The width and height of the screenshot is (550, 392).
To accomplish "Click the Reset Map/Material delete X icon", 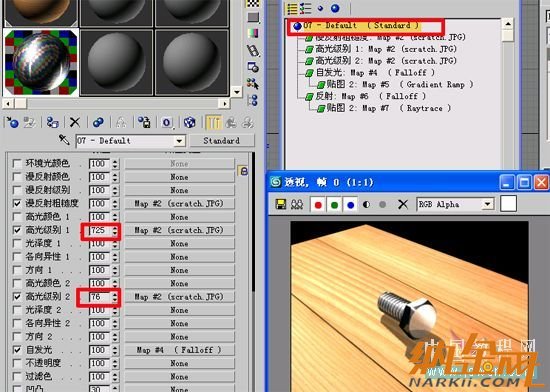I will pyautogui.click(x=74, y=122).
